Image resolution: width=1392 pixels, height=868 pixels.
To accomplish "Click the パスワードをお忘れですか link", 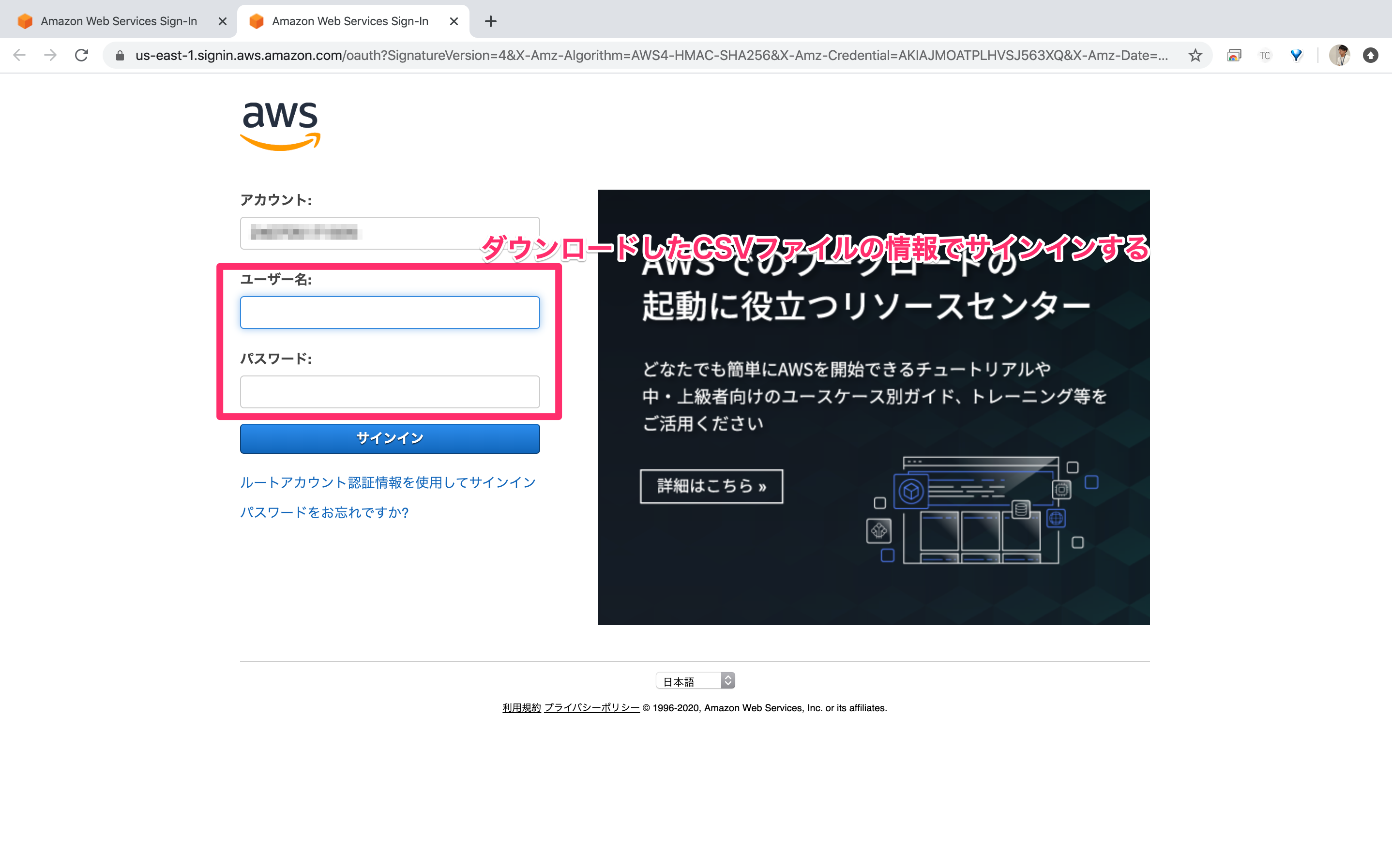I will tap(324, 512).
